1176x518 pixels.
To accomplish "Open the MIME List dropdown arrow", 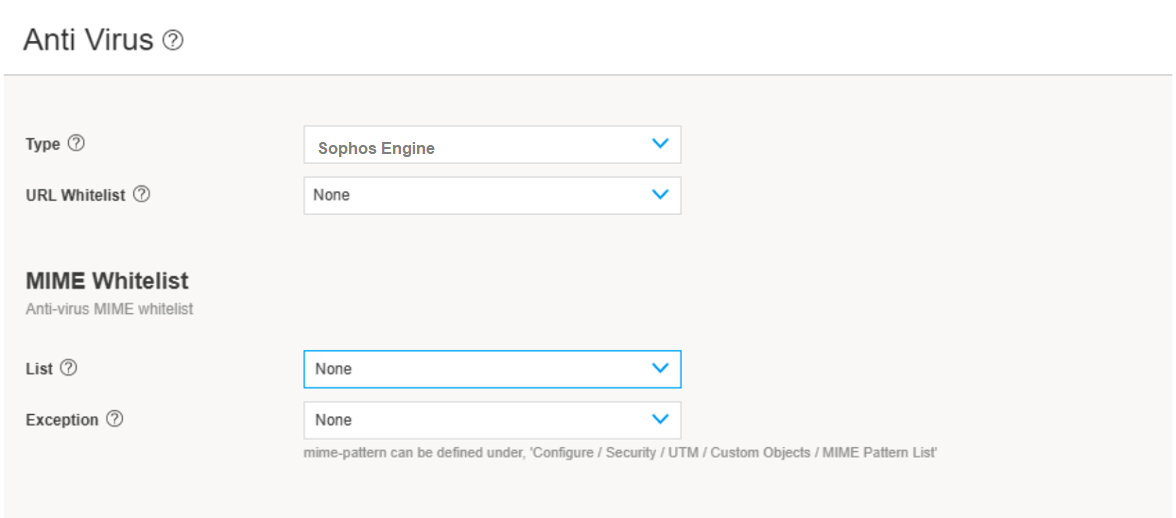I will click(x=660, y=368).
